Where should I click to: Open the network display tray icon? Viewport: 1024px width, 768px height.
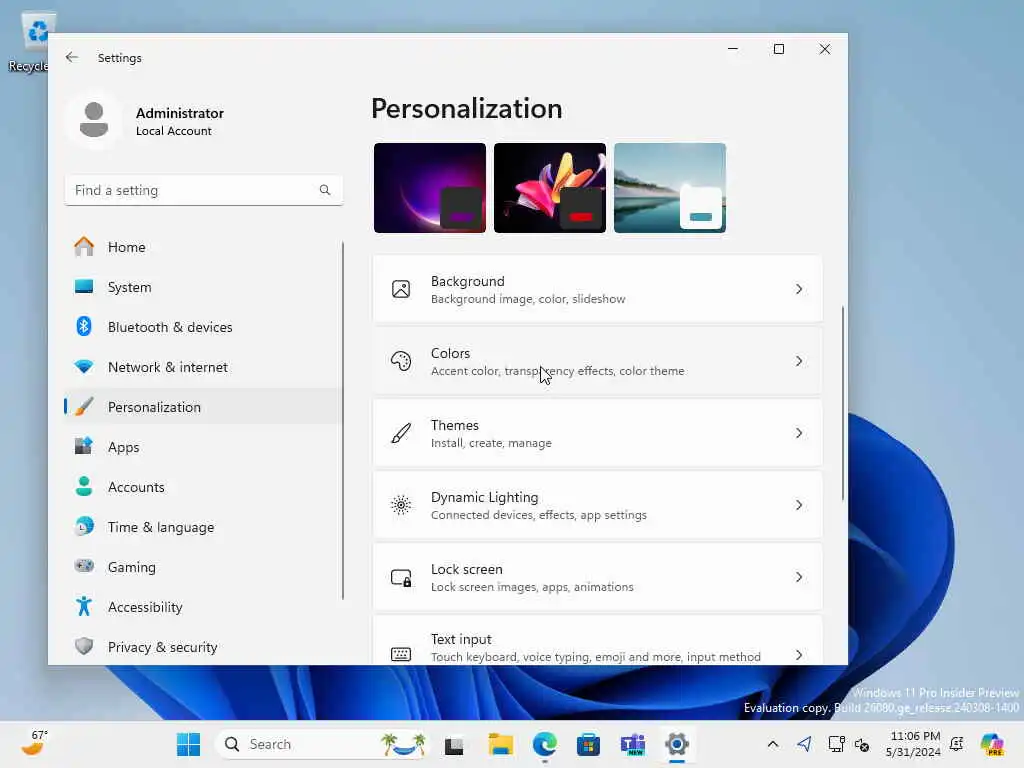(x=835, y=744)
